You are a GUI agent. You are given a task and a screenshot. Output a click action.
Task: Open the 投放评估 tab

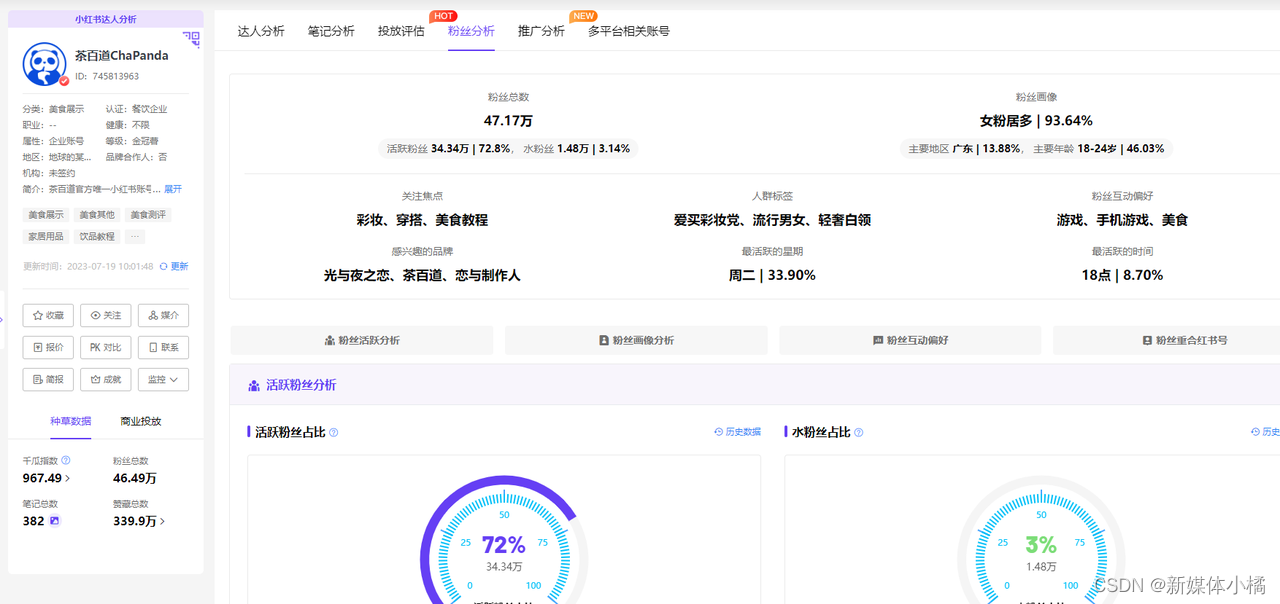click(401, 31)
